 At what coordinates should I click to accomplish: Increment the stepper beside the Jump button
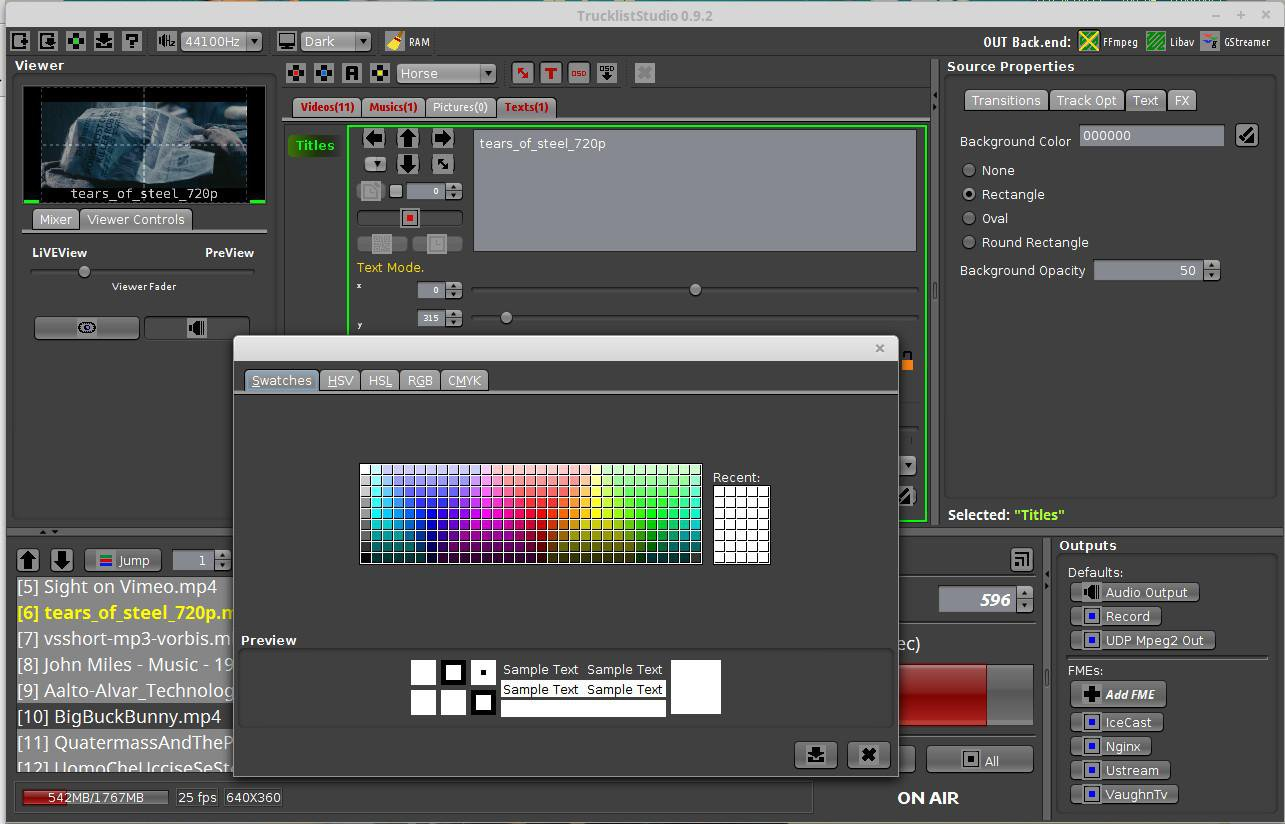click(x=222, y=555)
